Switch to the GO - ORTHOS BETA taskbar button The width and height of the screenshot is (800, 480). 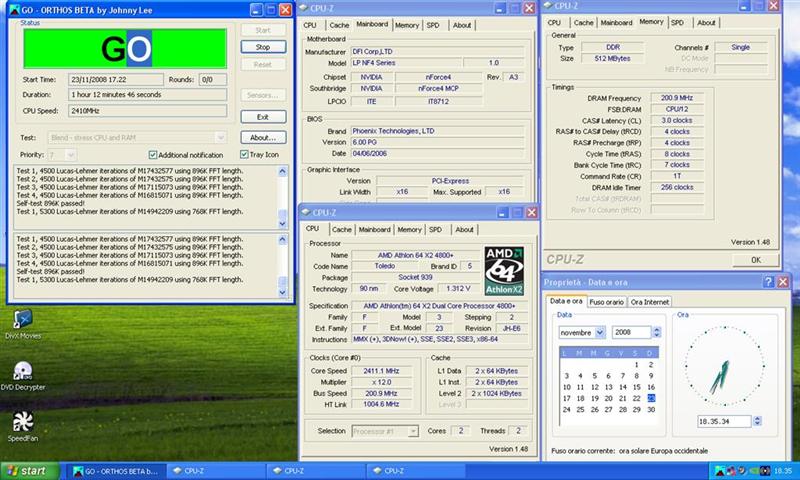point(118,471)
